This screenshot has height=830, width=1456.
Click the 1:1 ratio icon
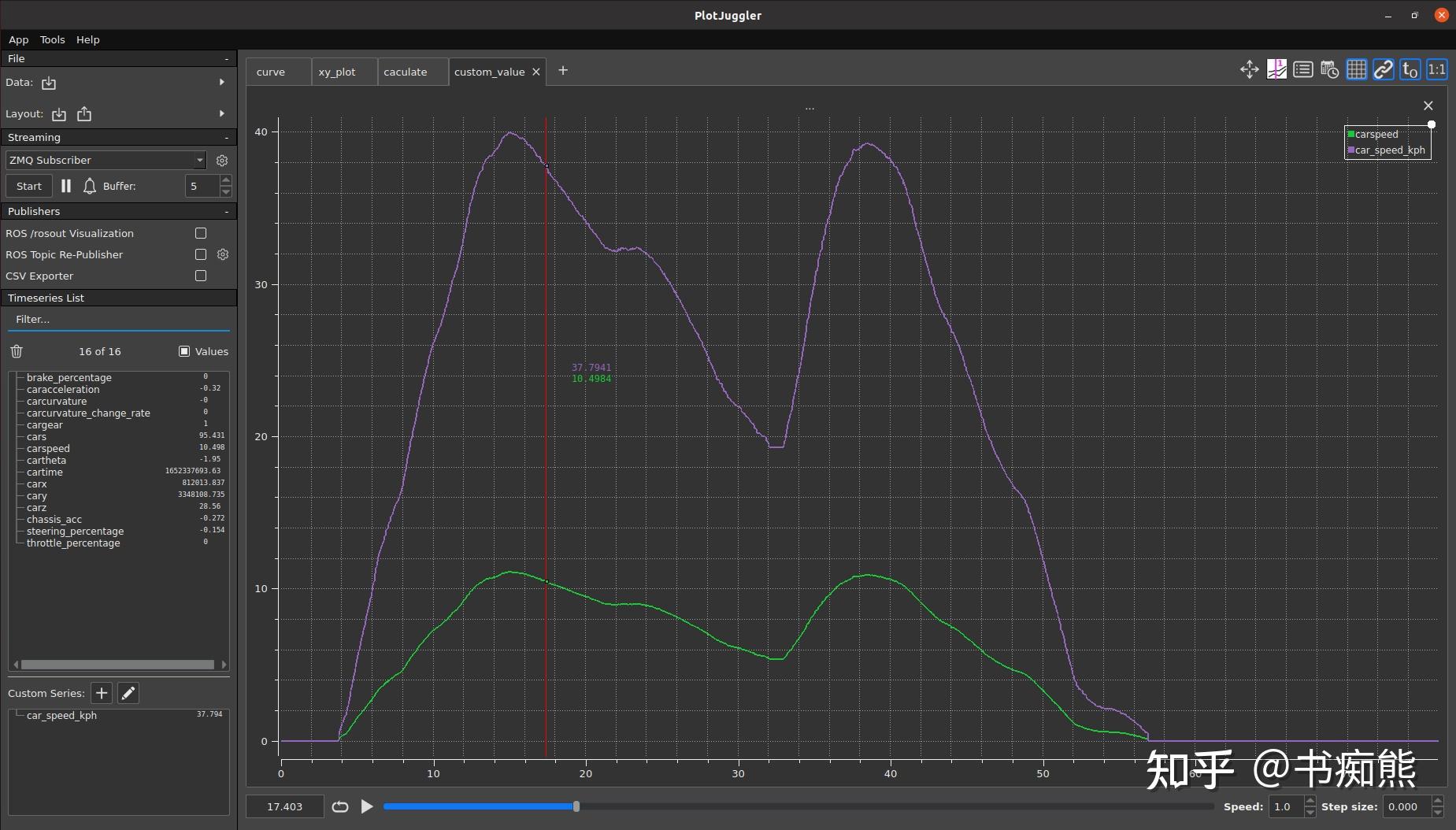(1437, 70)
